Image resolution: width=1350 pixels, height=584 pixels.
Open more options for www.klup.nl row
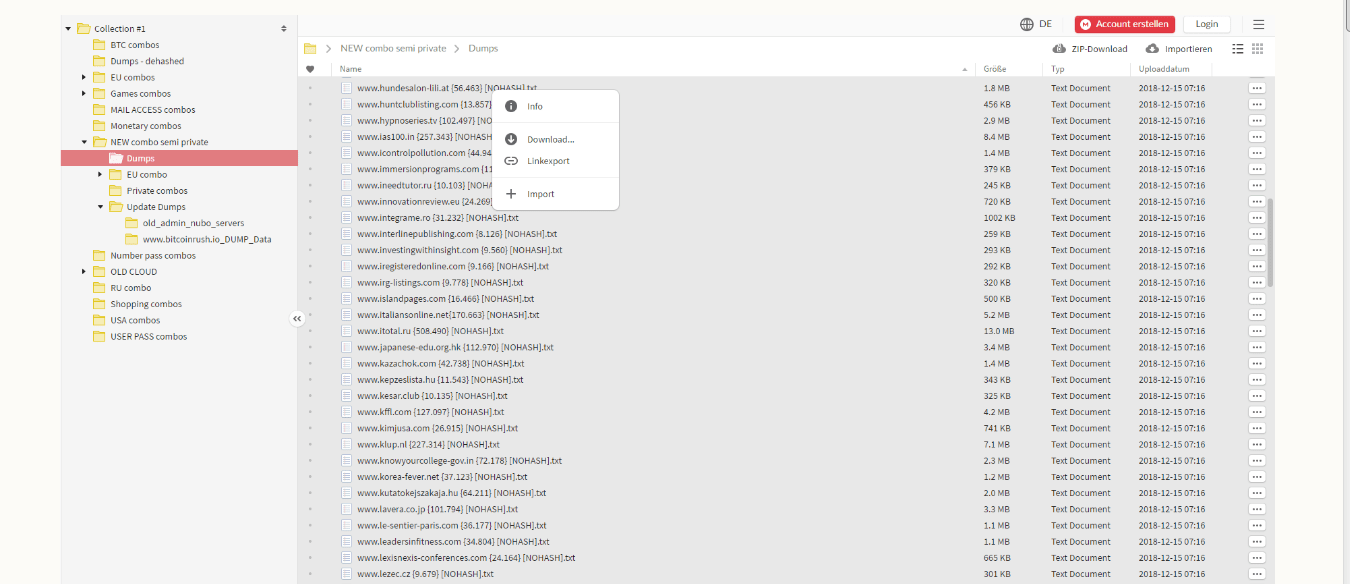[1257, 445]
